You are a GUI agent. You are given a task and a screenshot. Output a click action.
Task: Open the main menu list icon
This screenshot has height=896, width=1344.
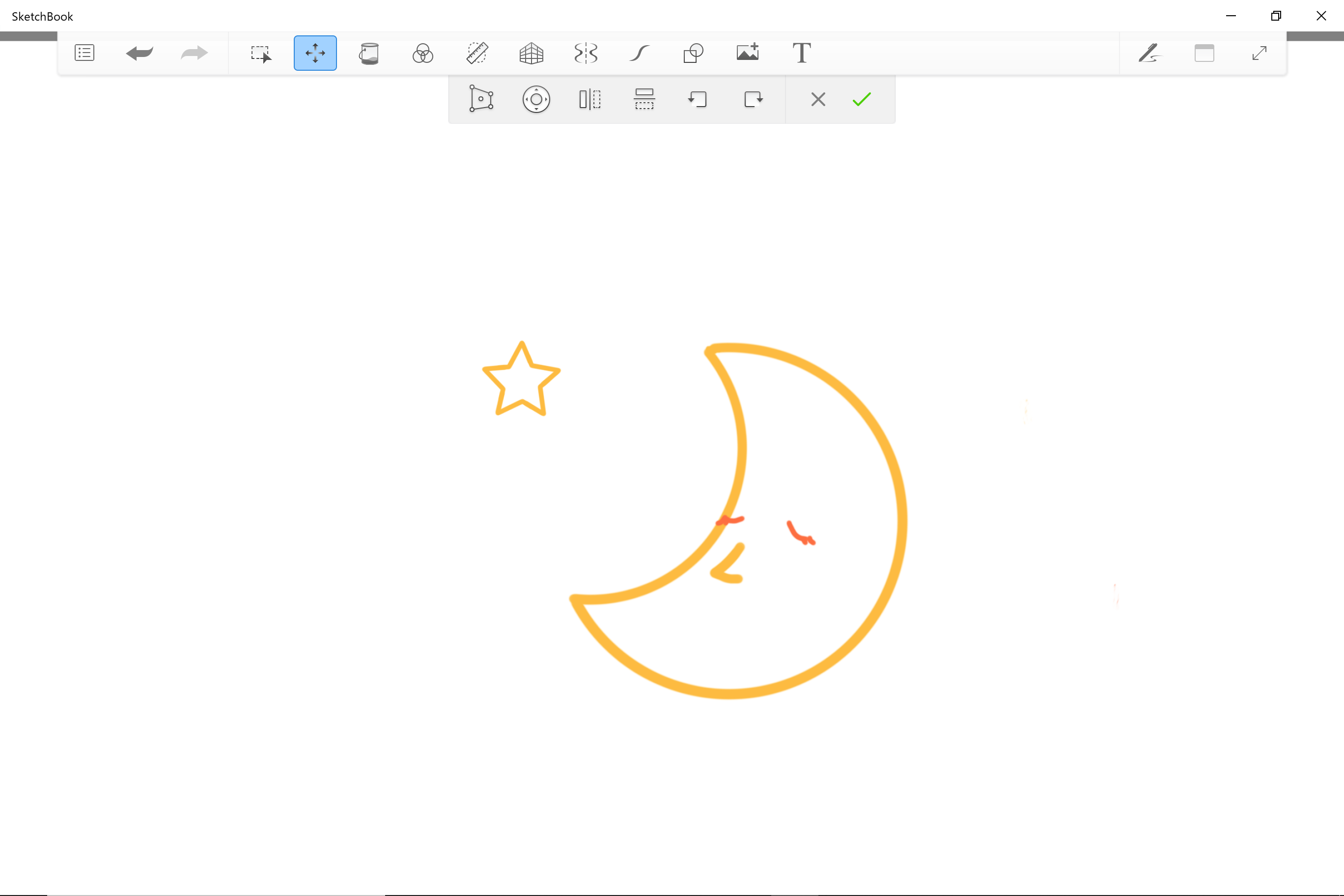pos(84,53)
